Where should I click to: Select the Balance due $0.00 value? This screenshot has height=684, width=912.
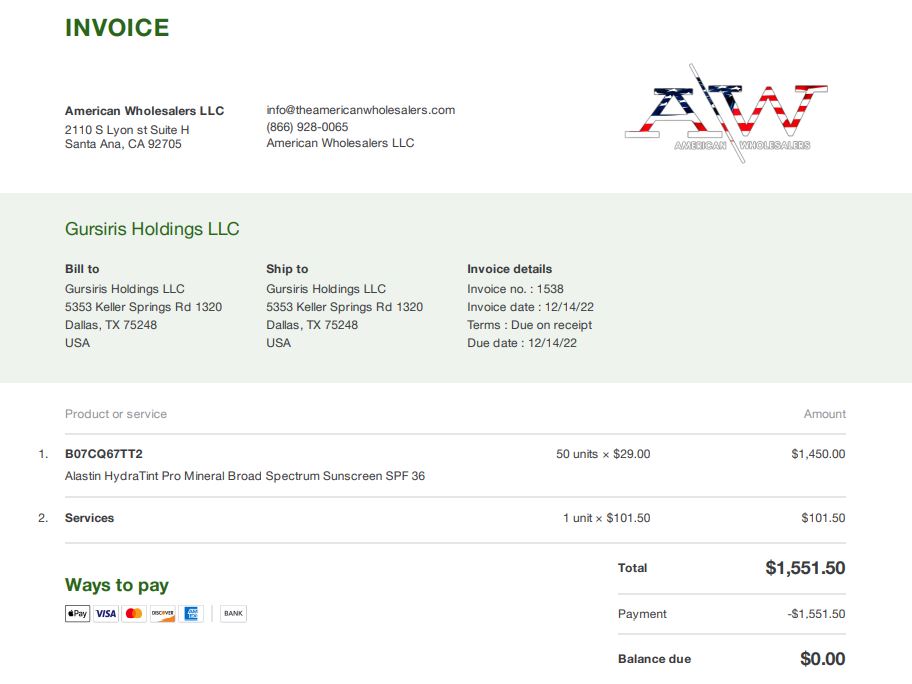click(x=822, y=659)
